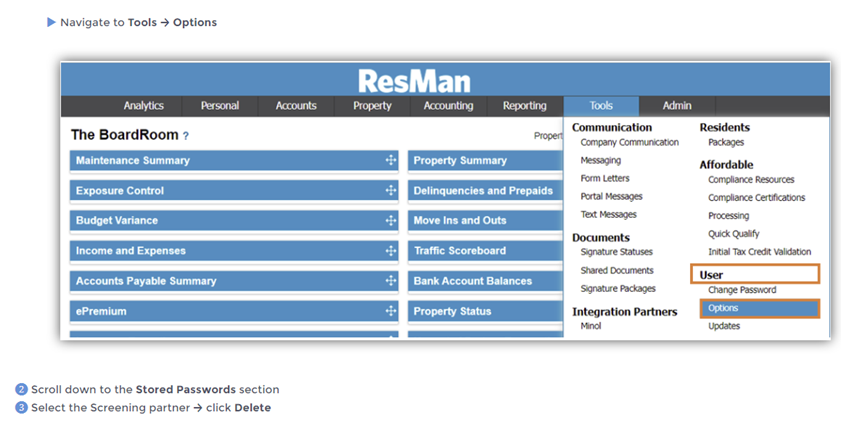Viewport: 841px width, 423px height.
Task: Select Processing under Affordable
Action: coord(728,216)
